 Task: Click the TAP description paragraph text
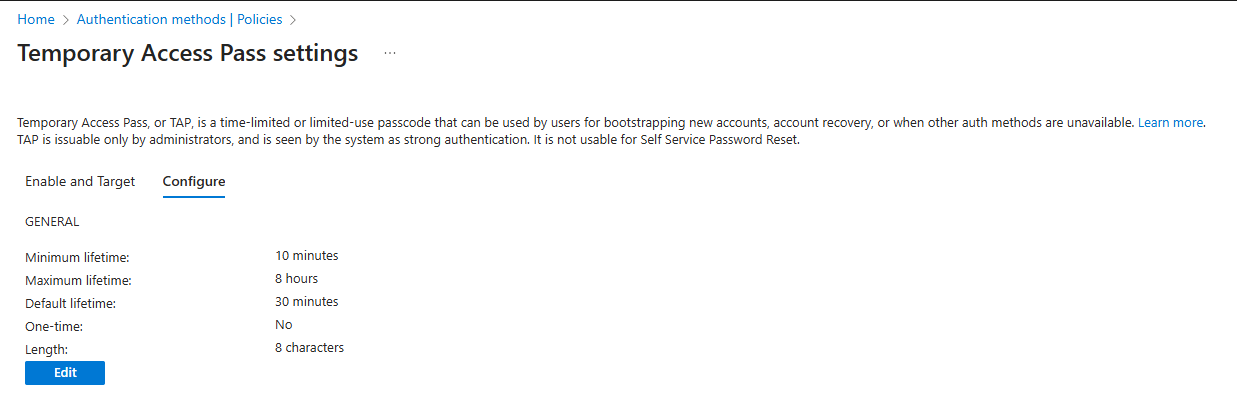[x=612, y=131]
